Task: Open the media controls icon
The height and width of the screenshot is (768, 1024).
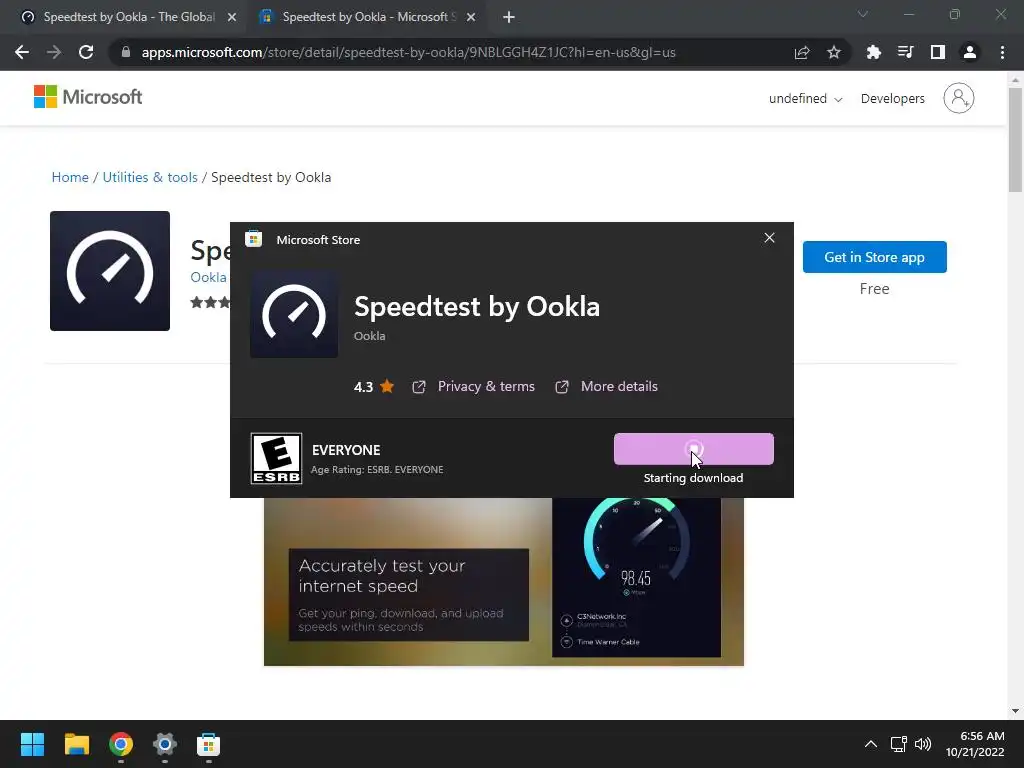Action: [x=905, y=52]
